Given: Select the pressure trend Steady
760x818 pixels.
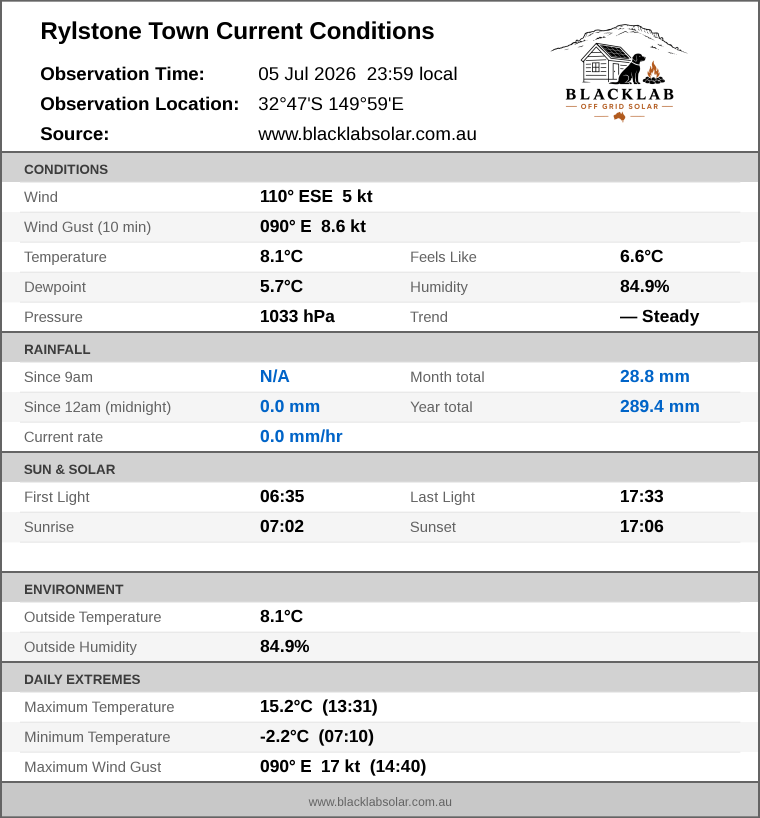Looking at the screenshot, I should coord(660,317).
